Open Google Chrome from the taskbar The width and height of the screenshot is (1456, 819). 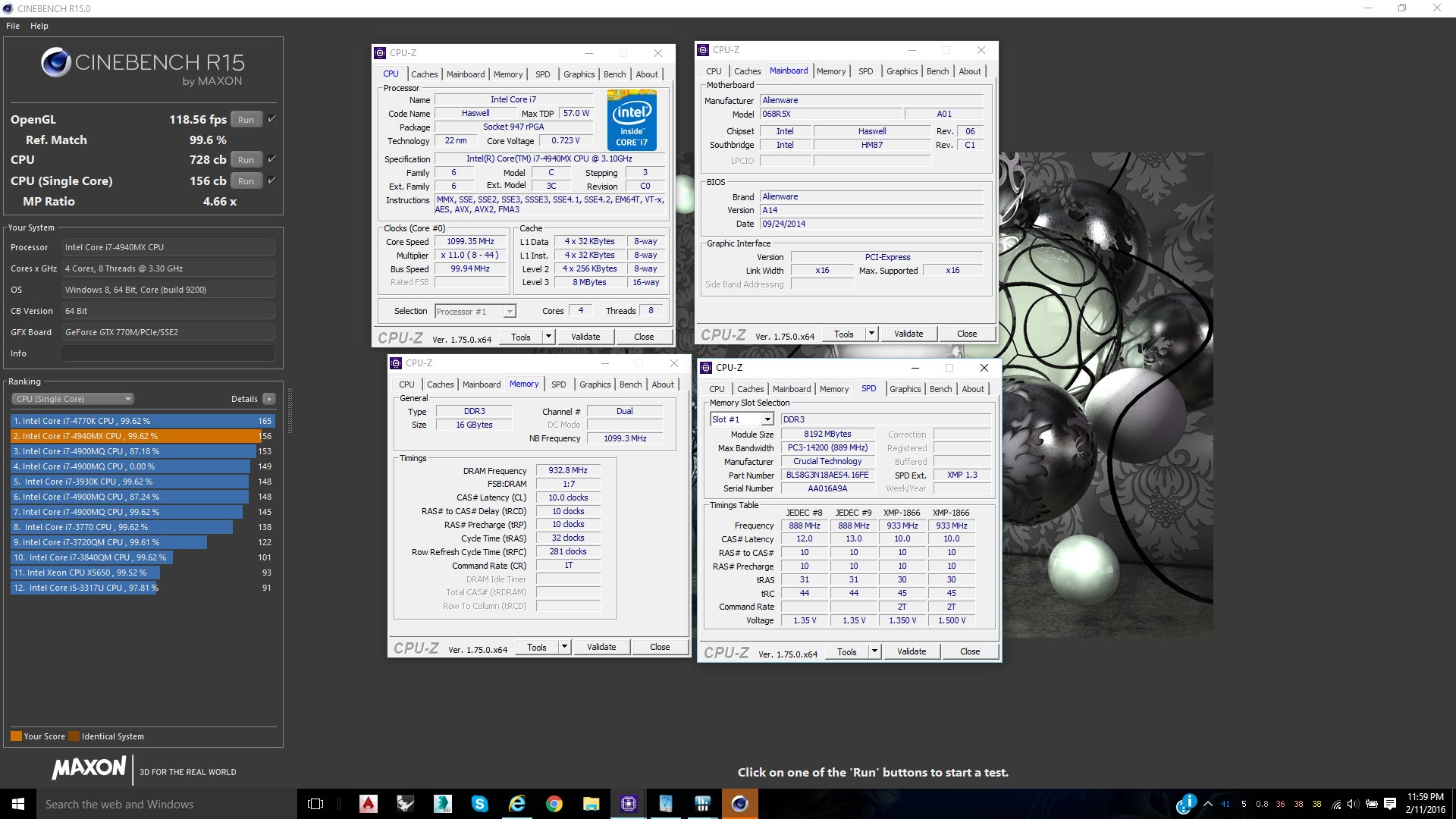554,804
